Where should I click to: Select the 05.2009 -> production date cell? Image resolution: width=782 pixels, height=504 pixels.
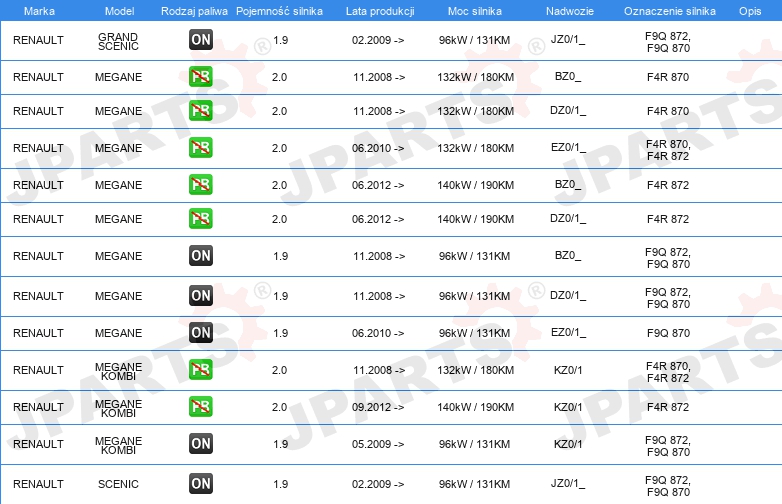pyautogui.click(x=378, y=444)
